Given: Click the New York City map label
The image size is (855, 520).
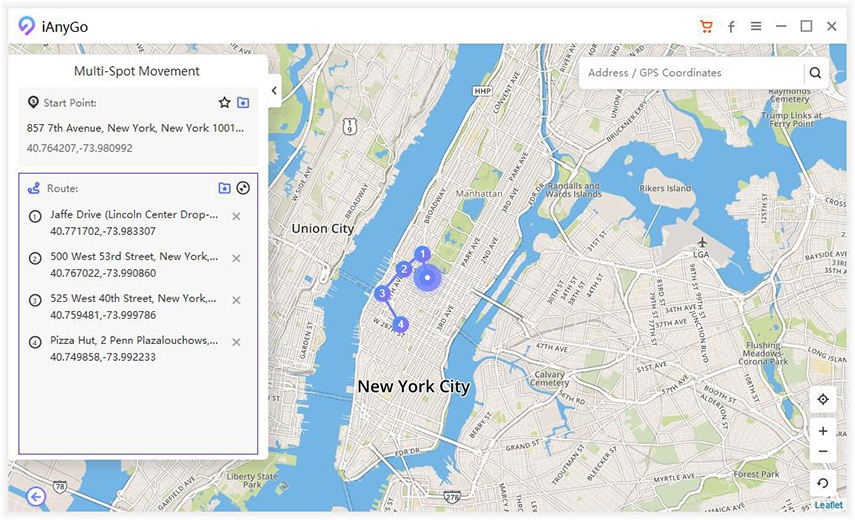Looking at the screenshot, I should 413,386.
